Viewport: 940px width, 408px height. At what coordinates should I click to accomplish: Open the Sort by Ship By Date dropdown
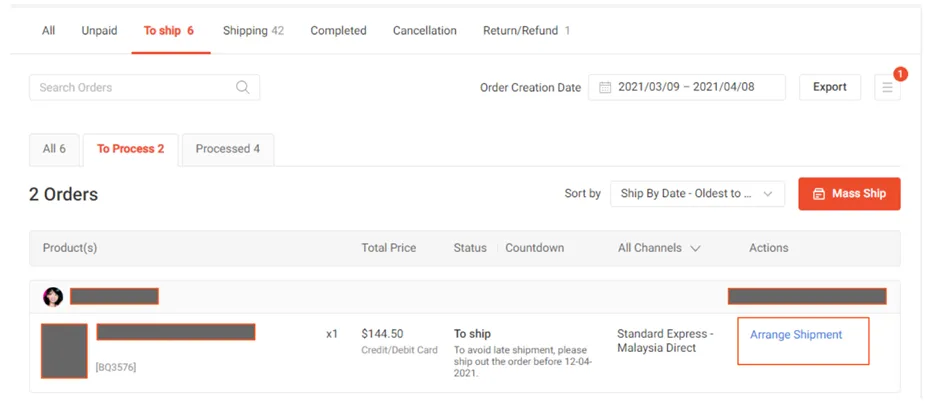(697, 194)
